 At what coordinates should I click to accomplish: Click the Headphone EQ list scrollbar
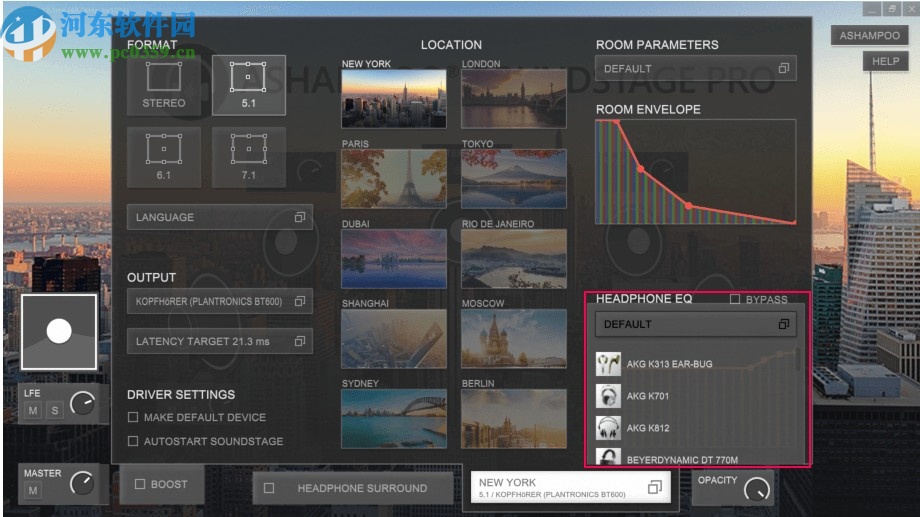click(797, 359)
